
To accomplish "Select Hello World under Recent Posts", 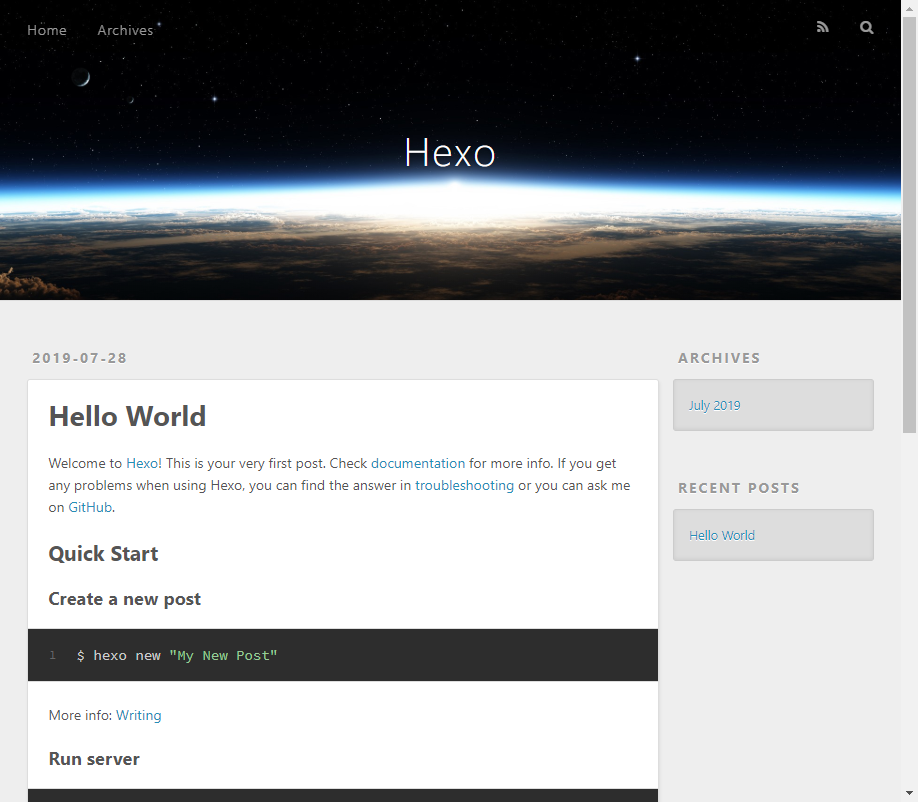I will 721,535.
